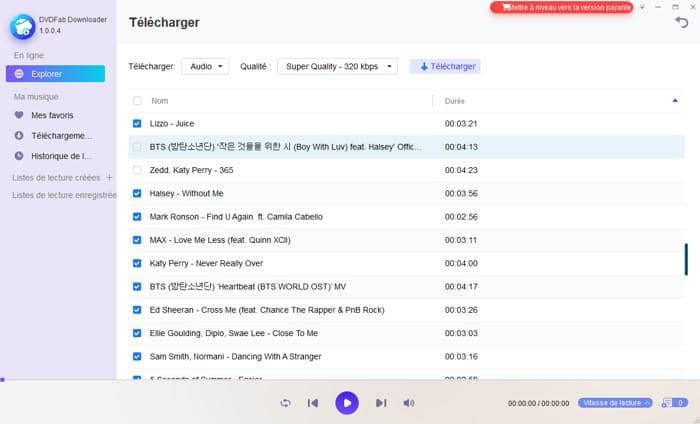Select Mark Ronson - Find U Again row
This screenshot has width=700, height=424.
tap(406, 217)
